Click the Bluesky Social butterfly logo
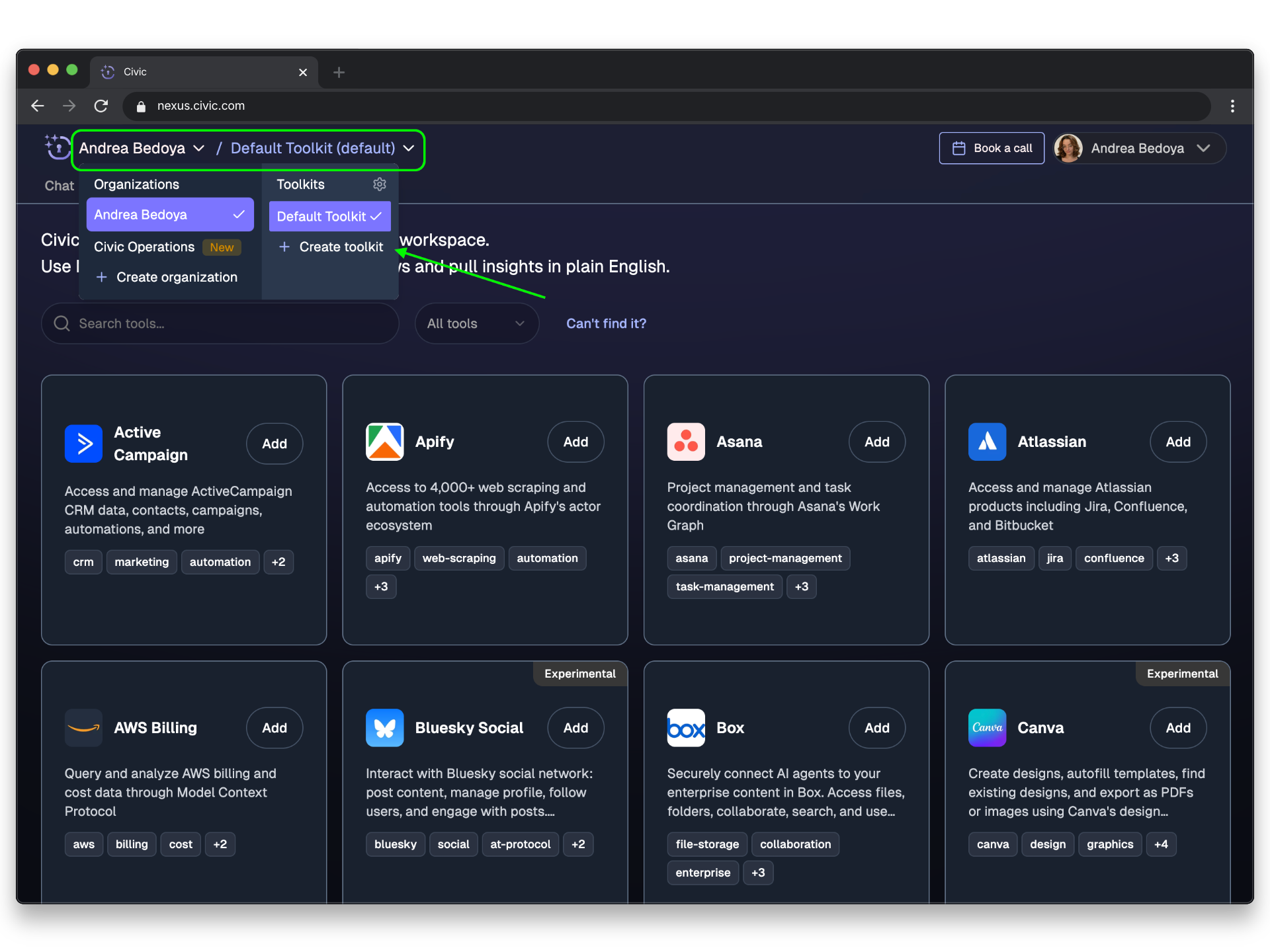Image resolution: width=1270 pixels, height=952 pixels. (x=384, y=728)
